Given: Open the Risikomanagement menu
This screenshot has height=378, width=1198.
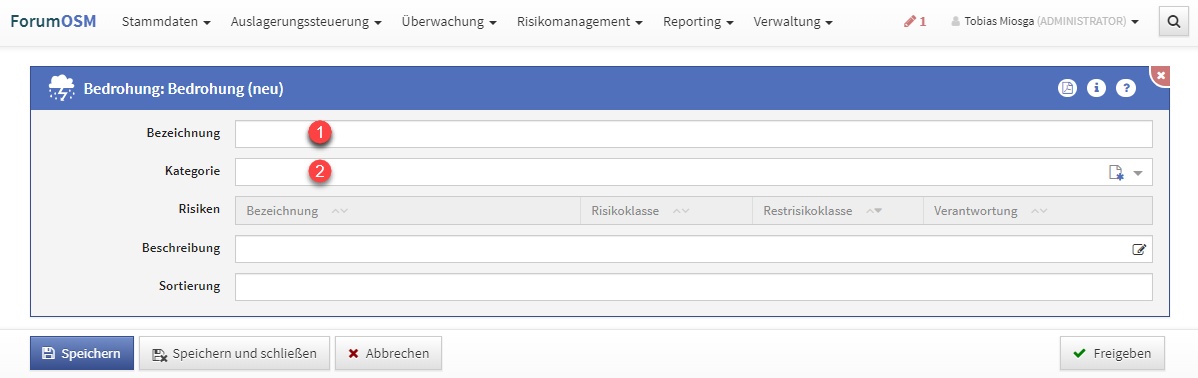Looking at the screenshot, I should tap(579, 22).
